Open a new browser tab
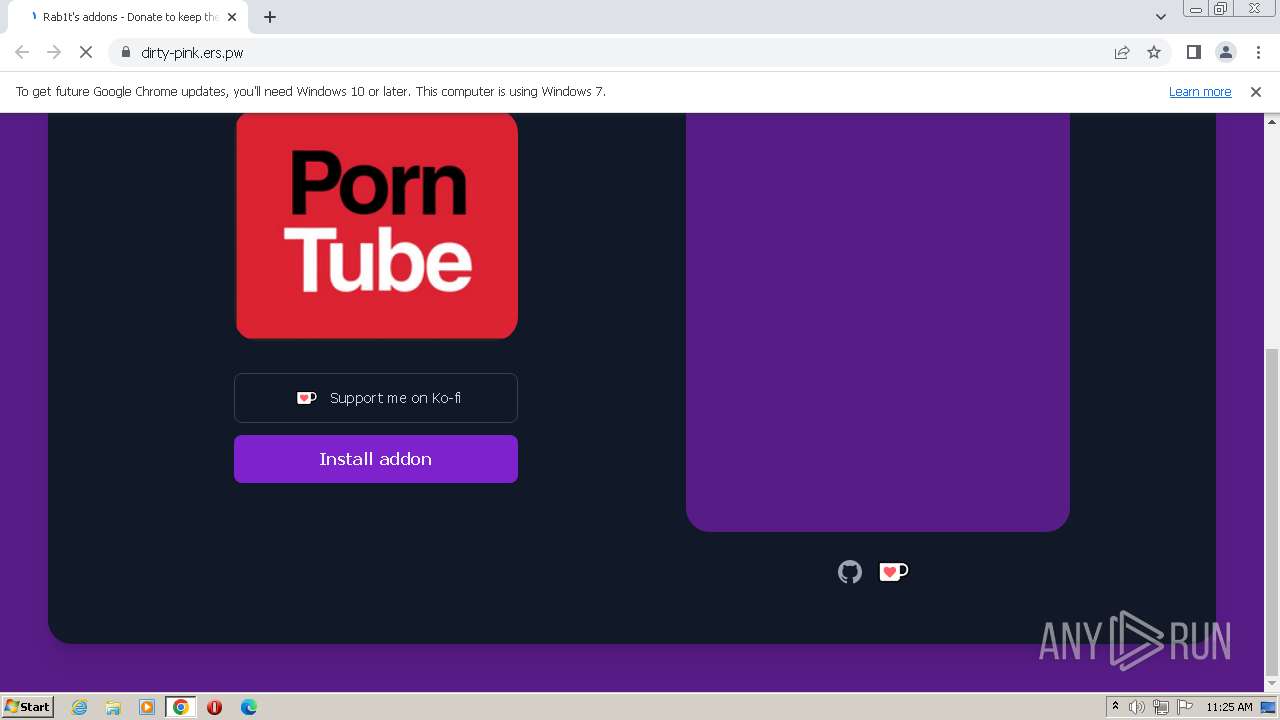1280x720 pixels. pyautogui.click(x=270, y=17)
